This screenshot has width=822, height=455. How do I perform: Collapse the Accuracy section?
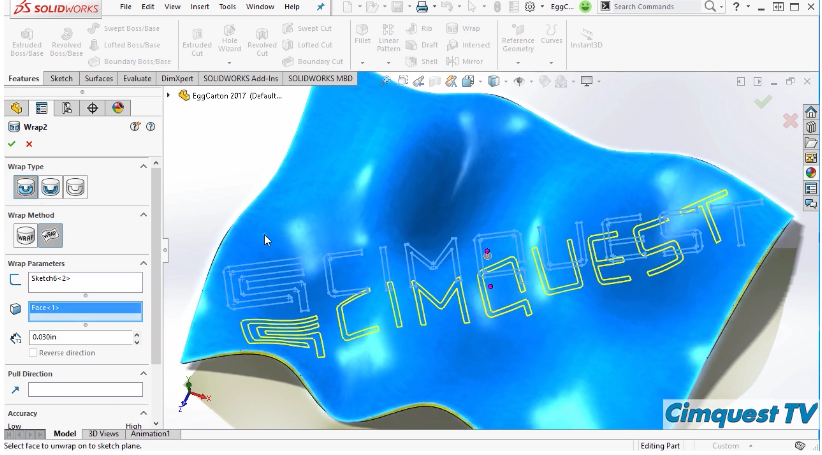(x=143, y=414)
